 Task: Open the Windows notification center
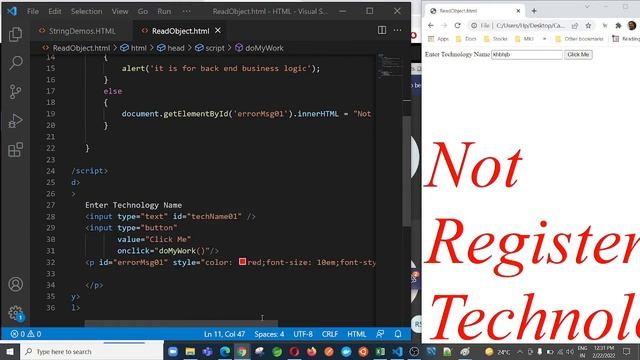pos(627,351)
